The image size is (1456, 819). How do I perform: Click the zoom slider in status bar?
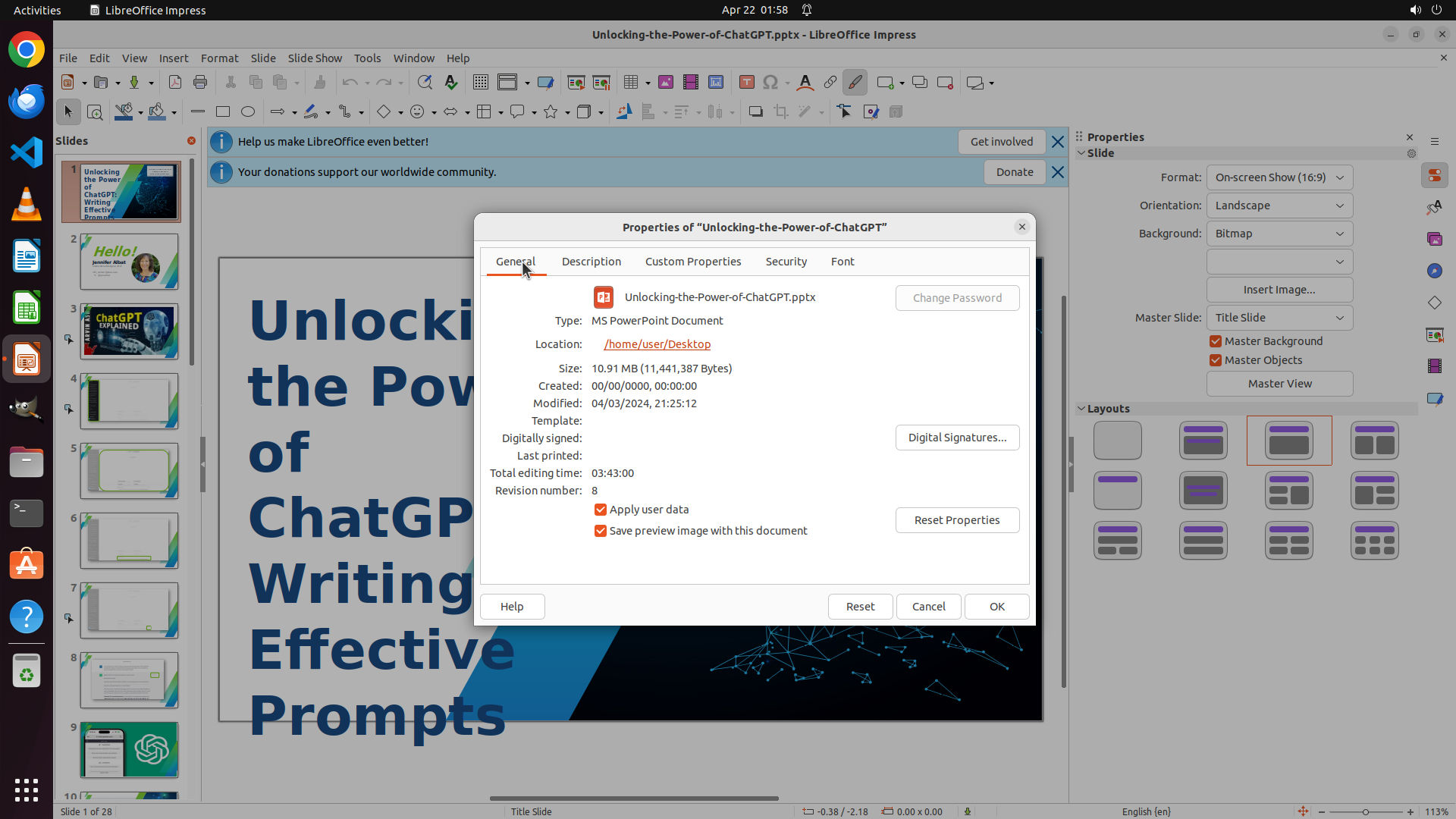tap(1366, 812)
